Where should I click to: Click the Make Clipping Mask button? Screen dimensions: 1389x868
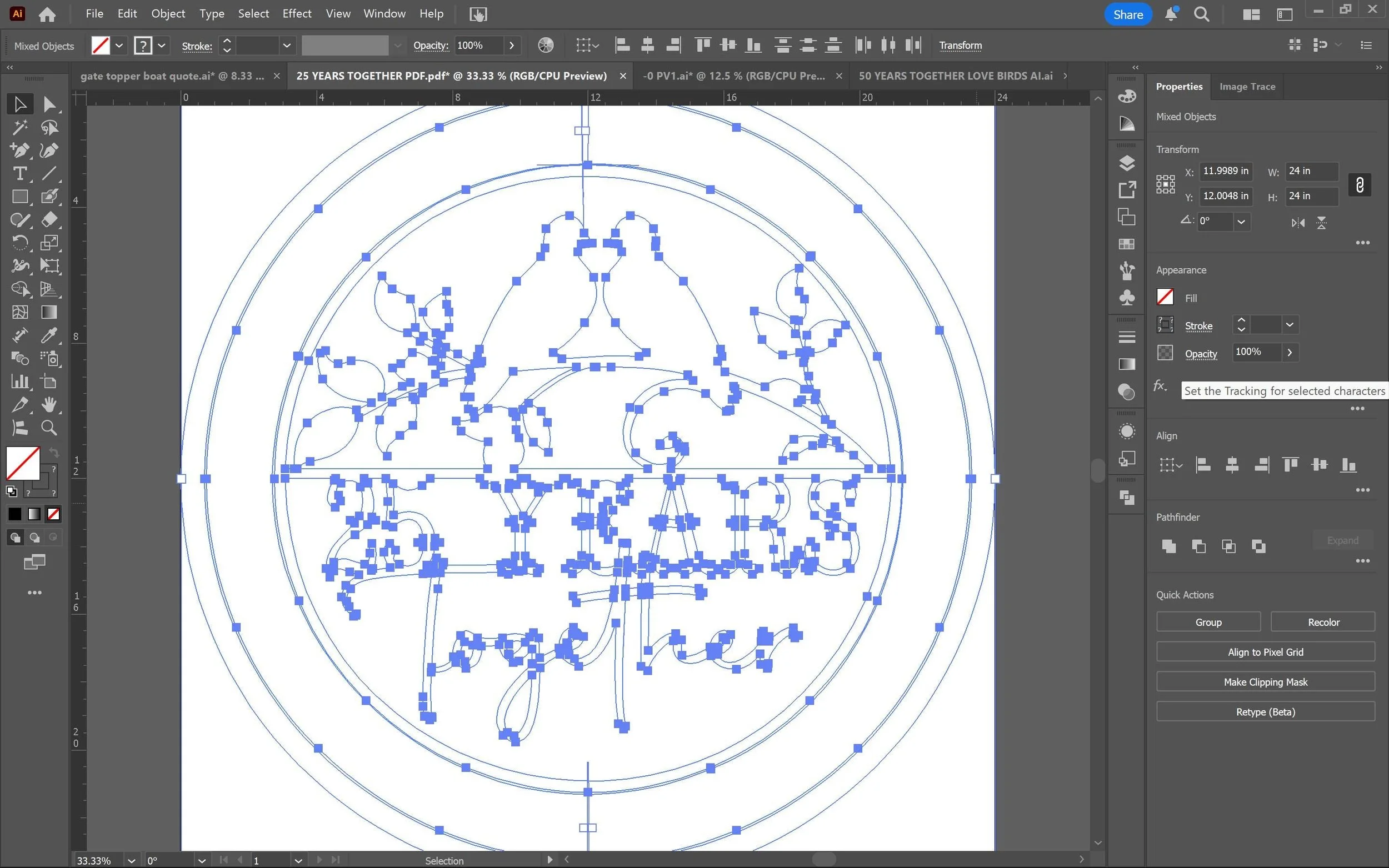(1265, 682)
